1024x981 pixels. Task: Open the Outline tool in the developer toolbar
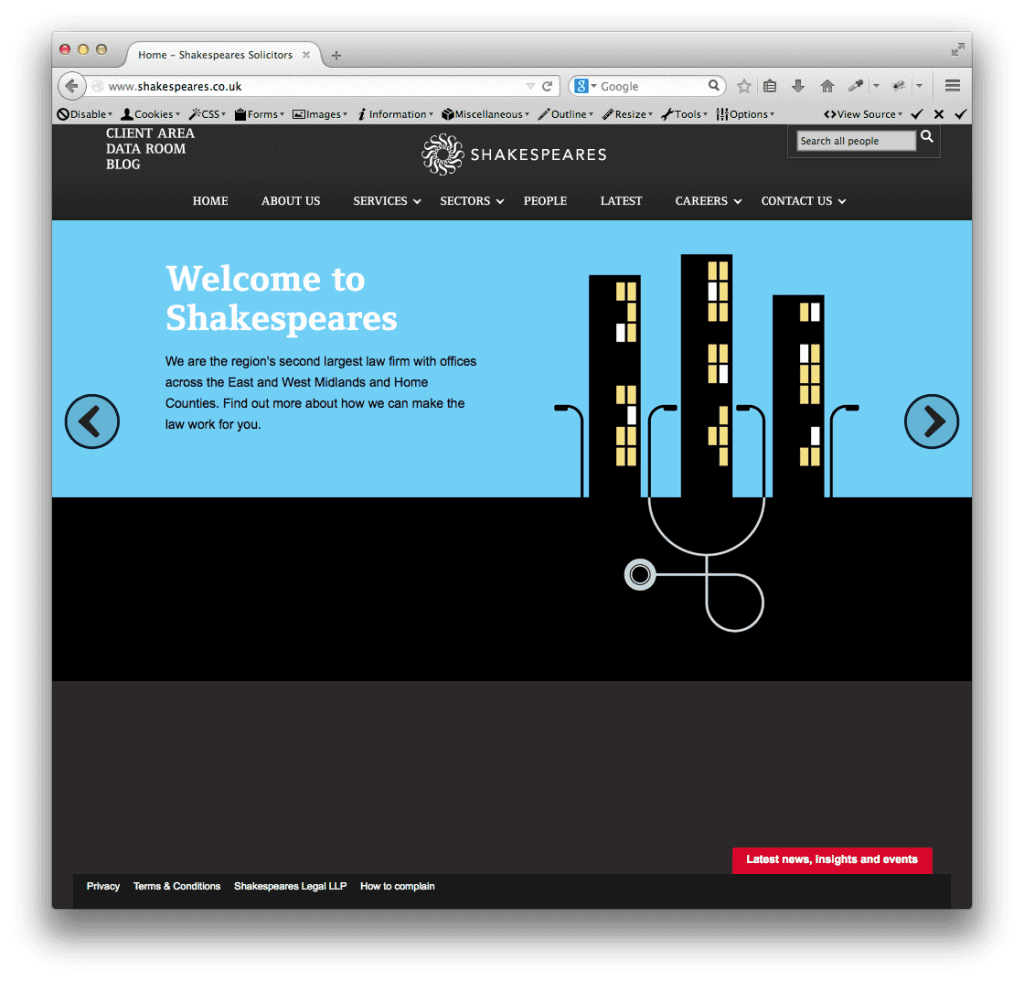(569, 113)
